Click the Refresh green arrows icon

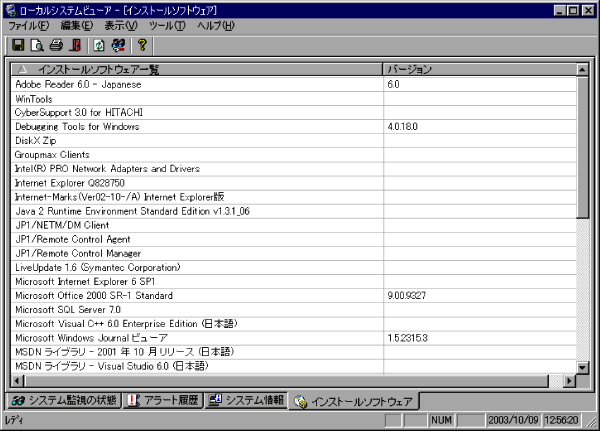tap(99, 45)
